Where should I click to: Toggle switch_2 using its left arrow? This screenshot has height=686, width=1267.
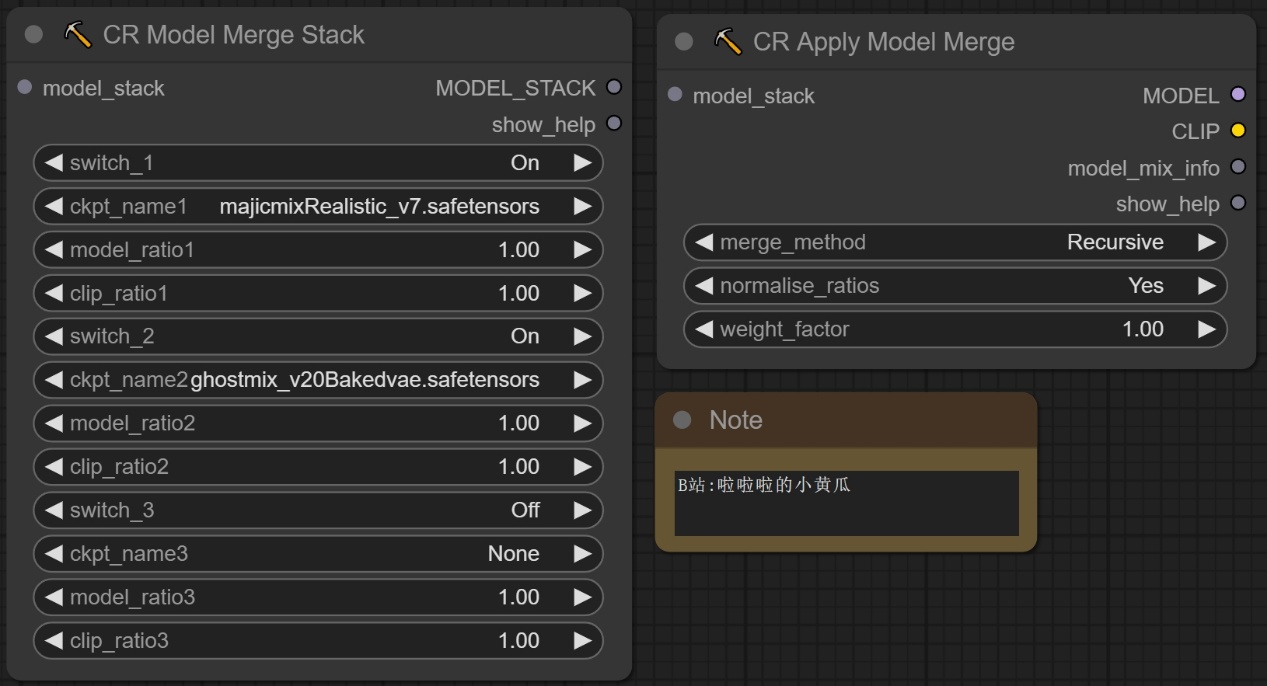tap(54, 336)
